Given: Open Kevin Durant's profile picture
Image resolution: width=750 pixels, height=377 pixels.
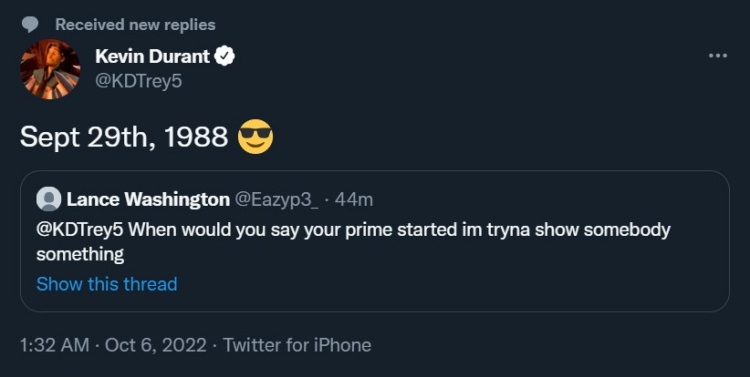Looking at the screenshot, I should tap(50, 69).
